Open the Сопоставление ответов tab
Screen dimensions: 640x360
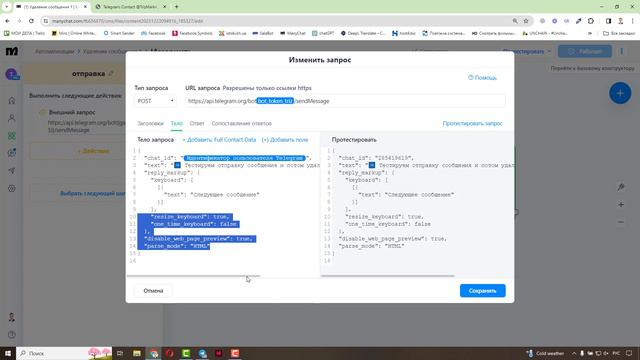241,123
